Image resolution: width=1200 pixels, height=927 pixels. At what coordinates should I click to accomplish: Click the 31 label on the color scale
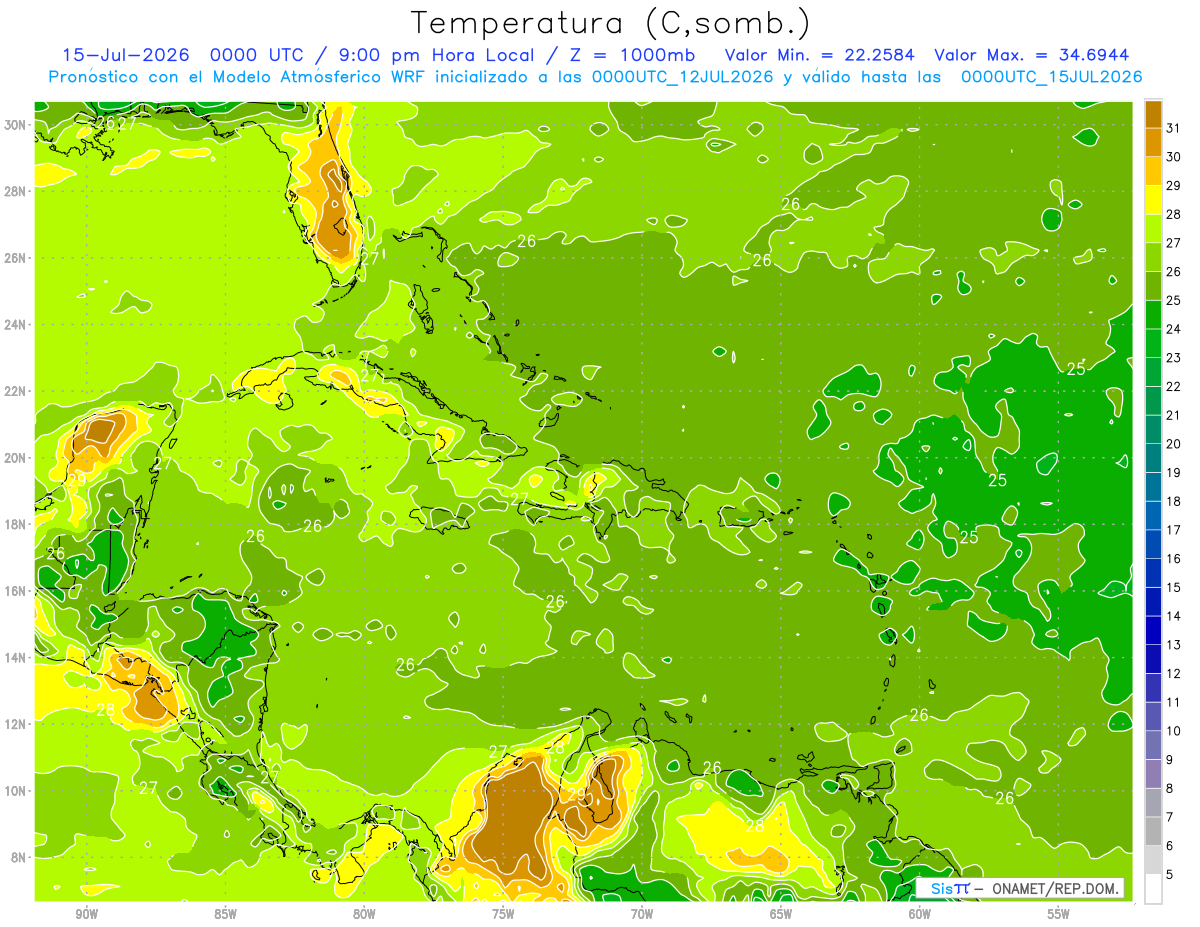[x=1174, y=128]
